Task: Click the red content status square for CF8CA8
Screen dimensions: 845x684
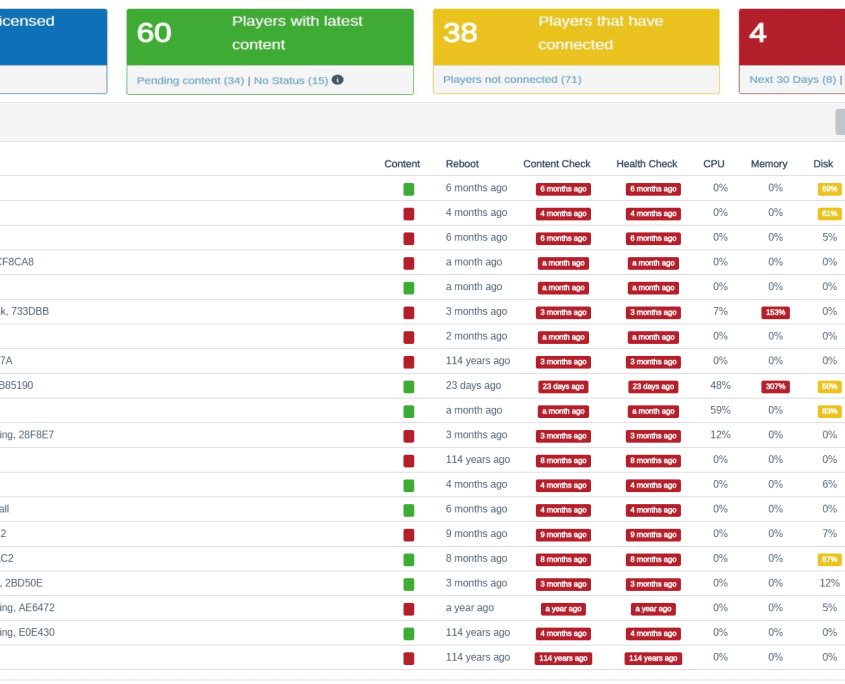Action: tap(408, 263)
